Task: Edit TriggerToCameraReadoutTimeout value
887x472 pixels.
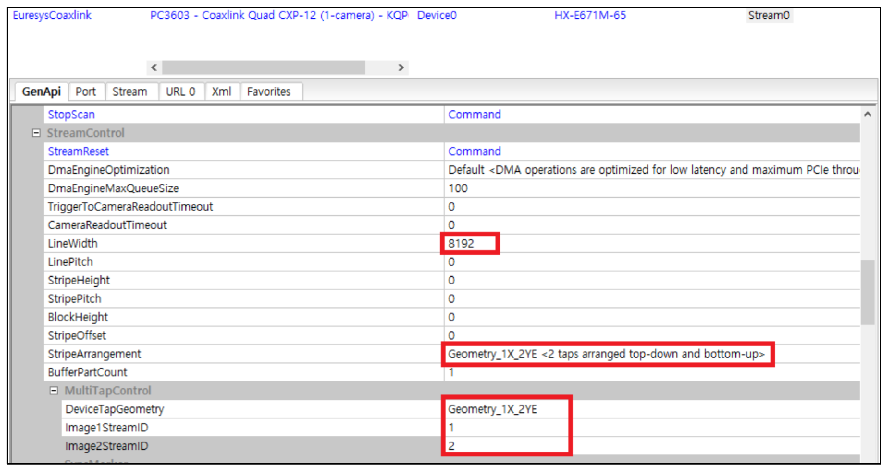Action: (x=652, y=207)
